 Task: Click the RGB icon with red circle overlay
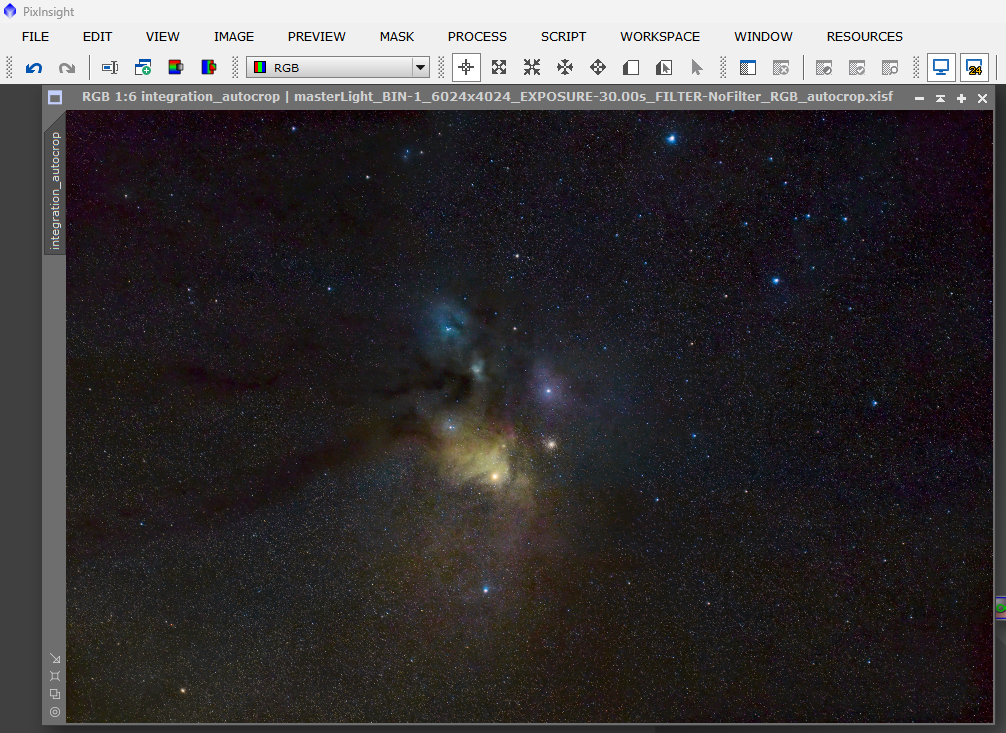(209, 67)
